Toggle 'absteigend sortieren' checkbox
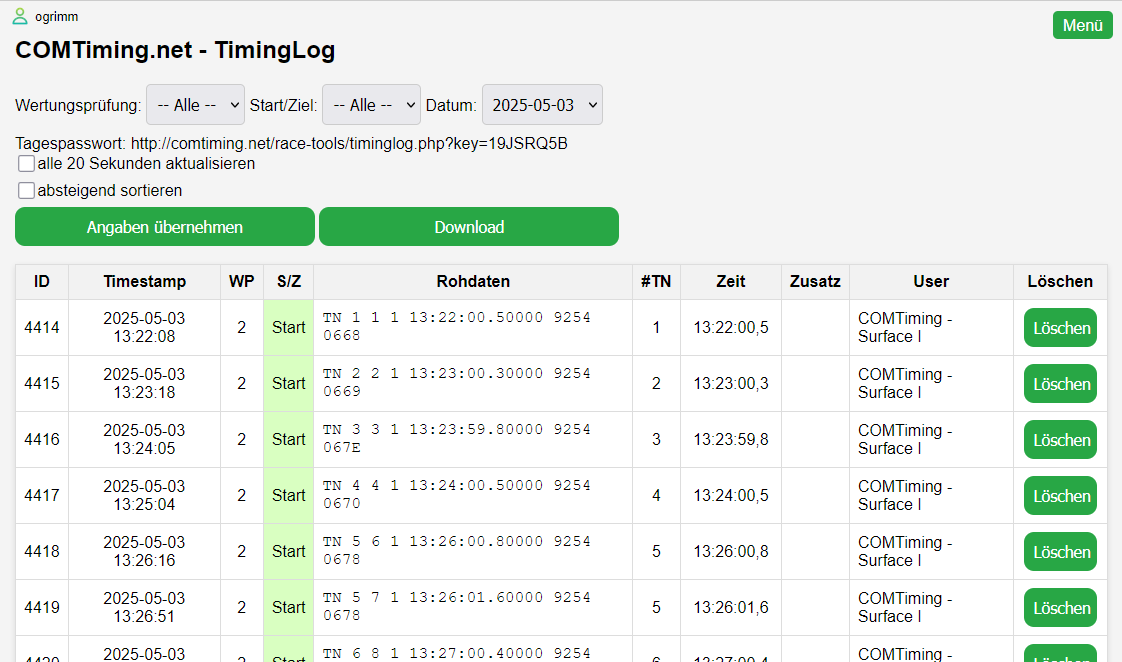1122x662 pixels. pos(26,190)
